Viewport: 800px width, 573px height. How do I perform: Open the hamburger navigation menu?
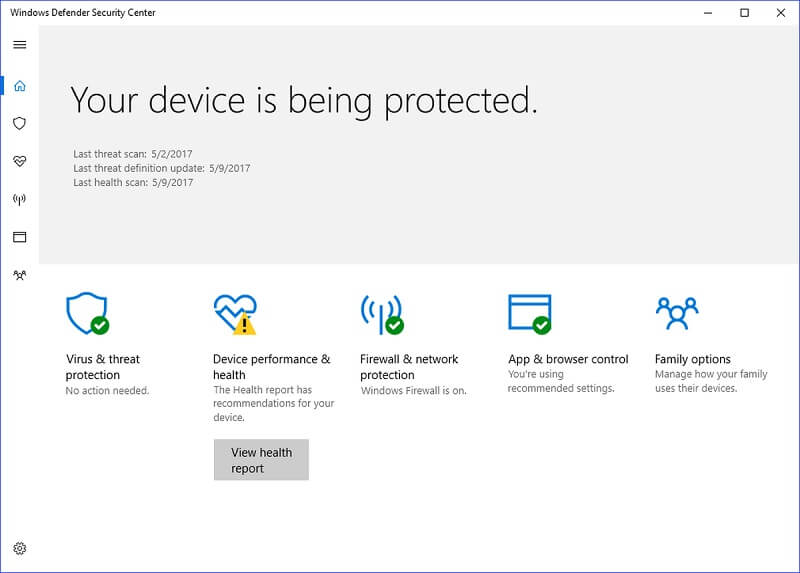pyautogui.click(x=19, y=45)
